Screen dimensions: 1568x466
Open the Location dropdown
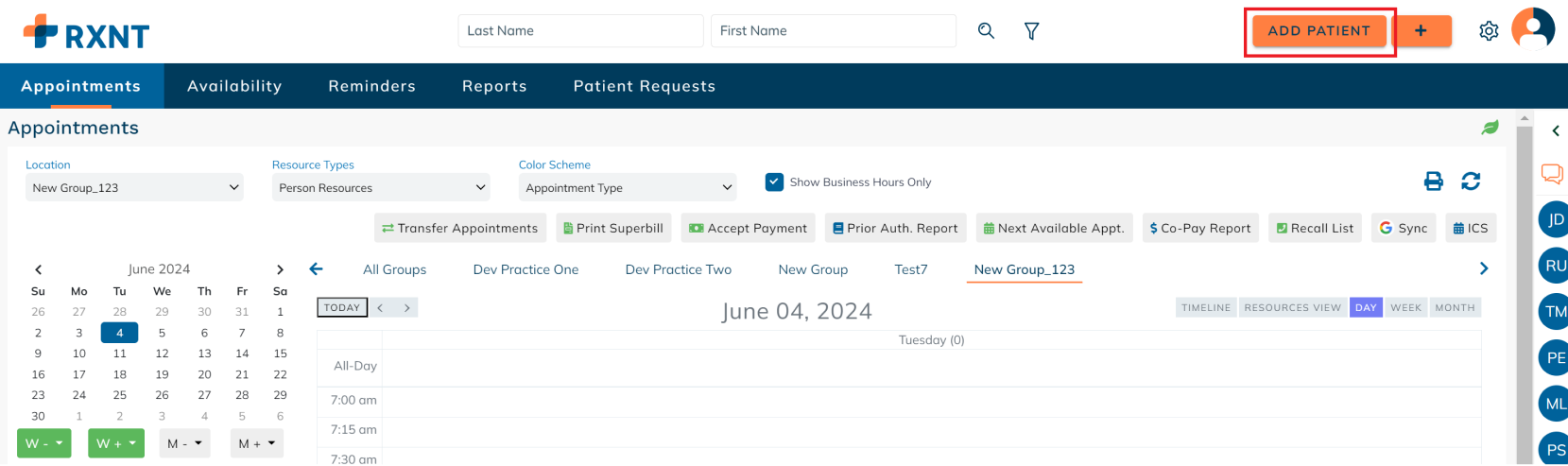pyautogui.click(x=134, y=187)
